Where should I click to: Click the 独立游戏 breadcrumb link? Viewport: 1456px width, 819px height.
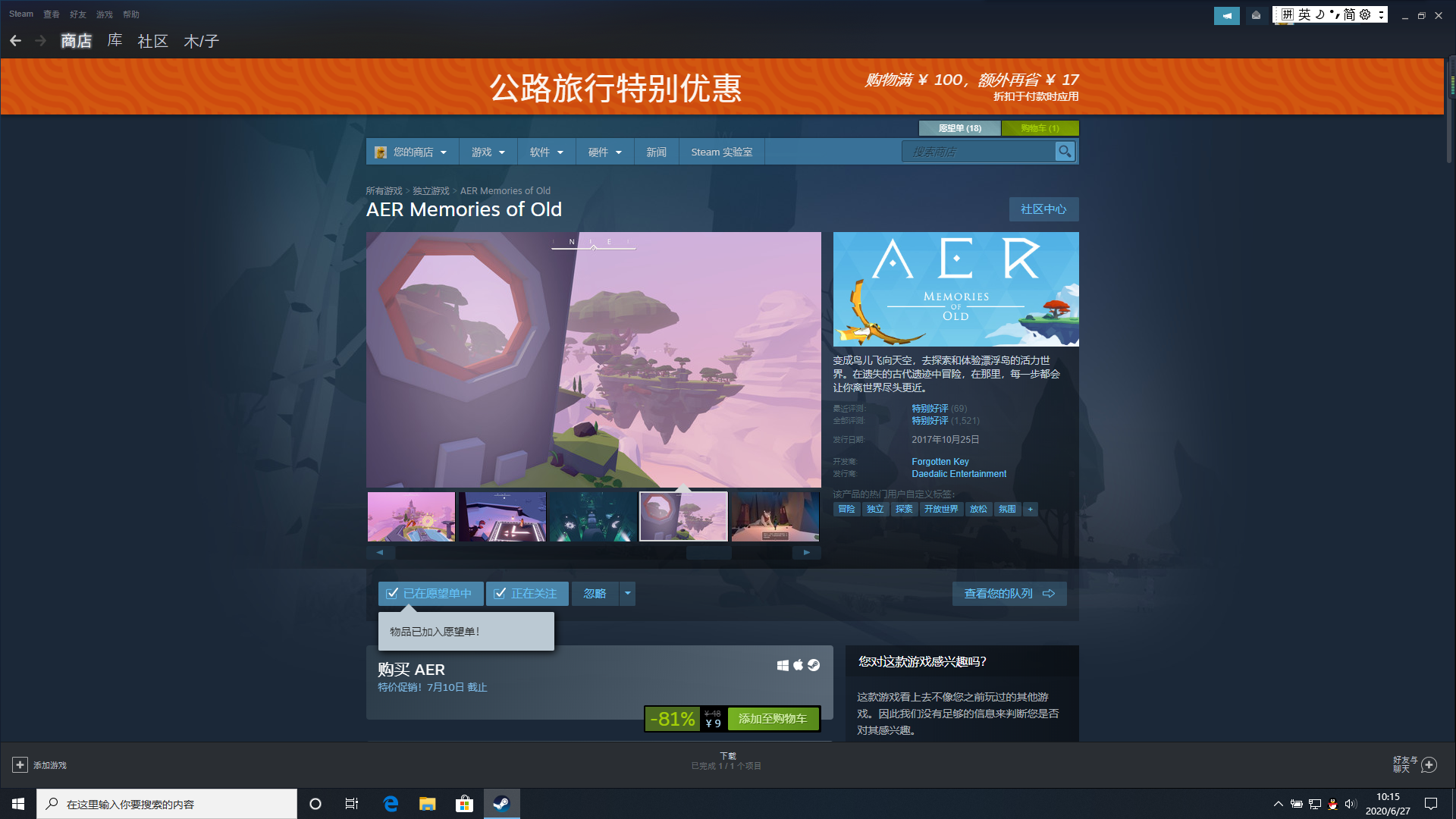pyautogui.click(x=431, y=191)
